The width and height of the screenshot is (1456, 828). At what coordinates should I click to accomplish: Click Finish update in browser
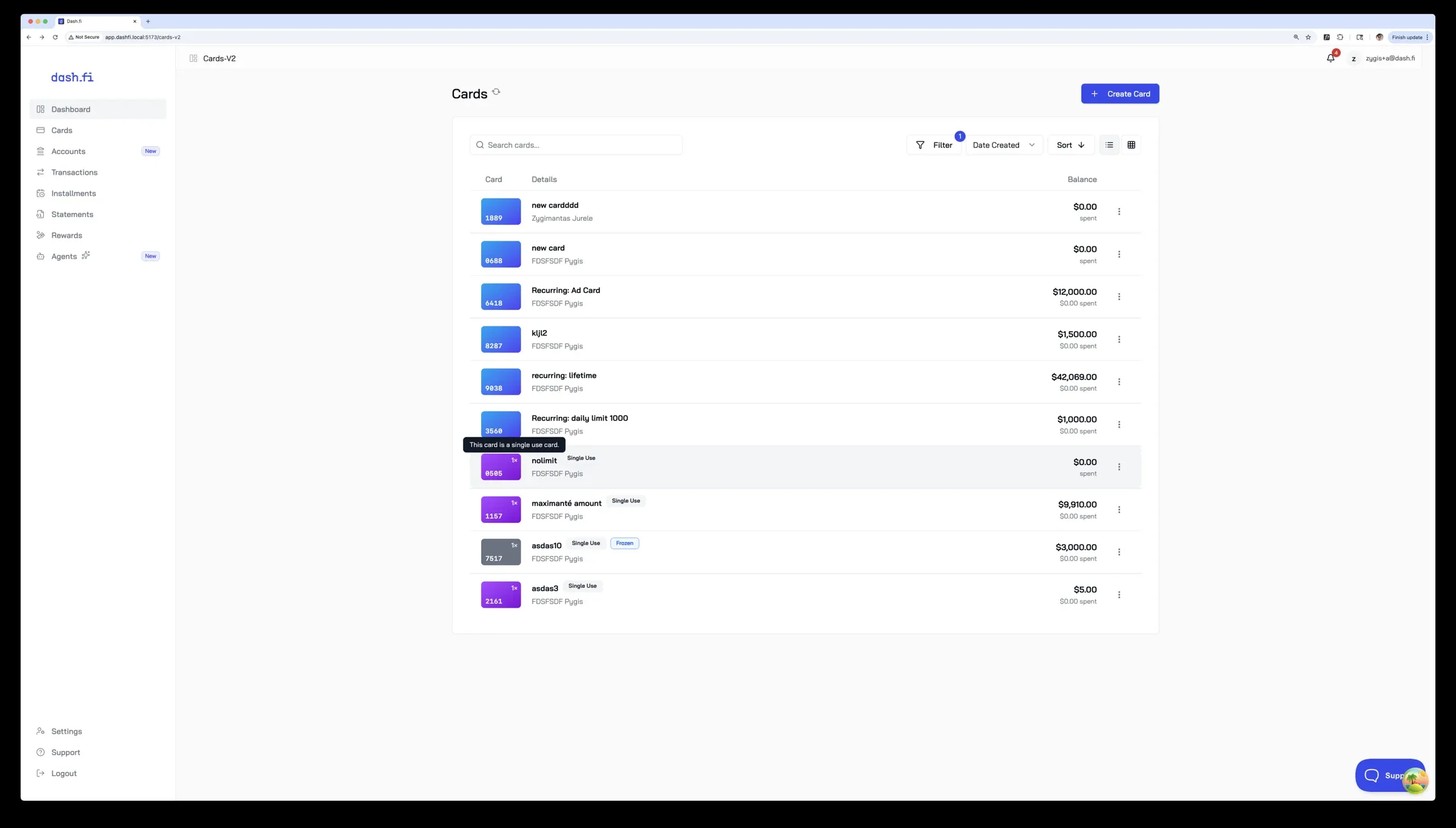click(1410, 37)
